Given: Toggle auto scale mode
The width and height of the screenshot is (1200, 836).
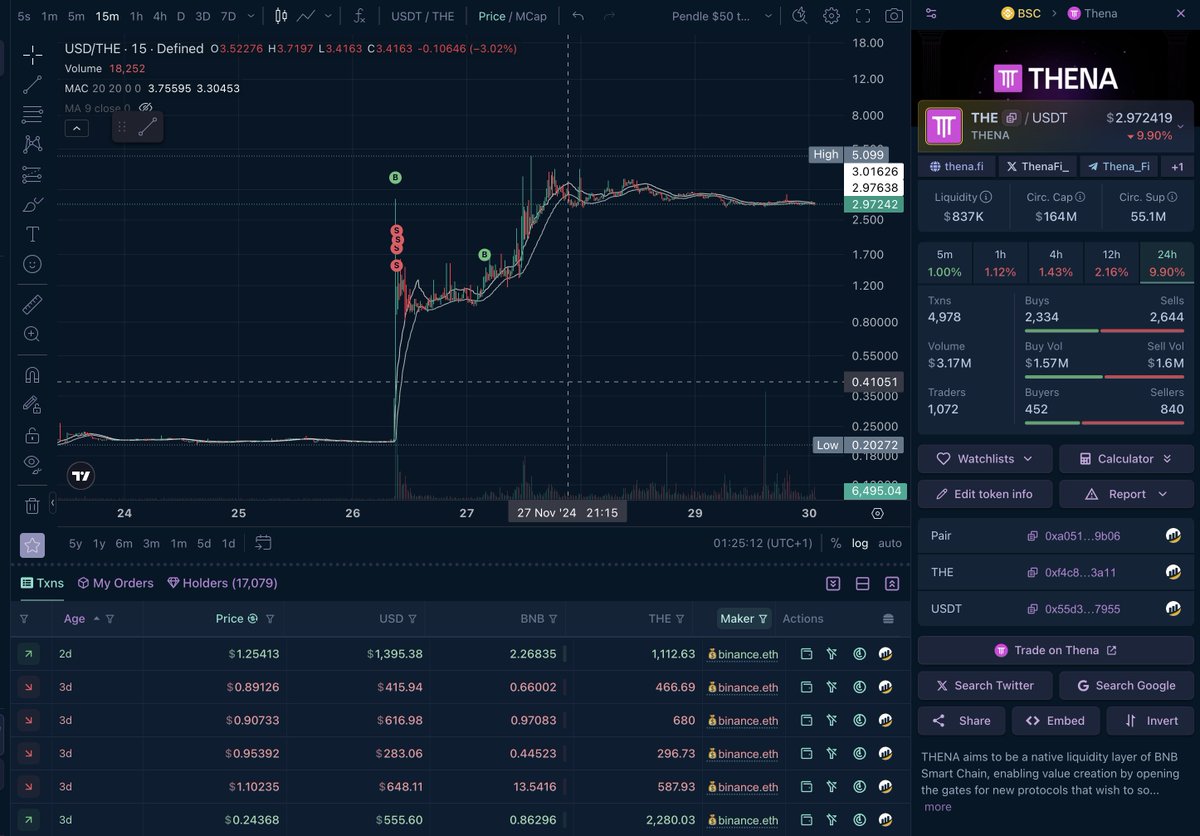Looking at the screenshot, I should (889, 543).
